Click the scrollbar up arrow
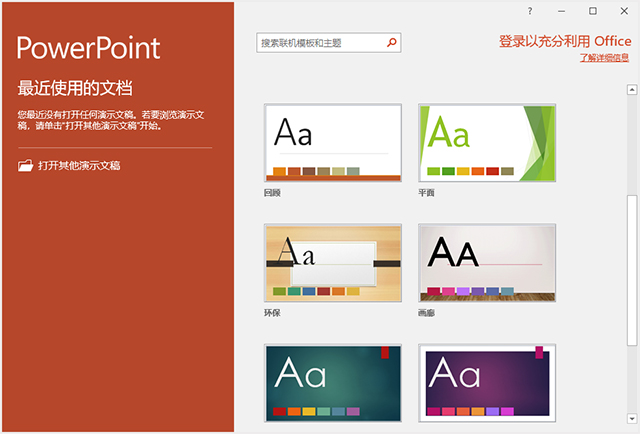 [632, 89]
